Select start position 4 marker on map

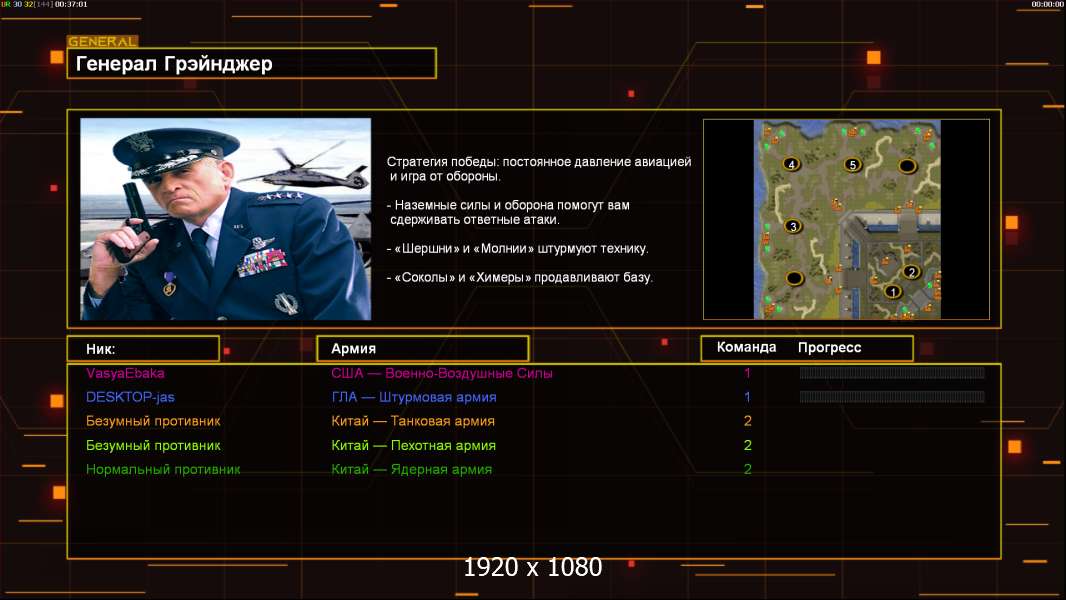(792, 164)
